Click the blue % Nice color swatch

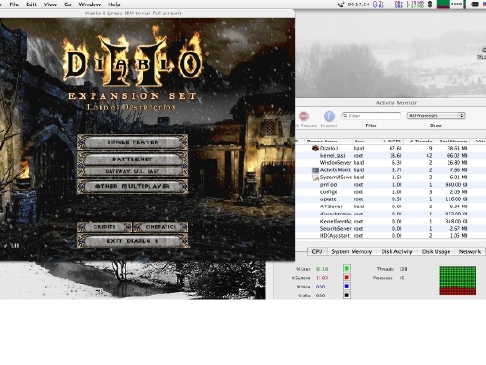pos(347,286)
